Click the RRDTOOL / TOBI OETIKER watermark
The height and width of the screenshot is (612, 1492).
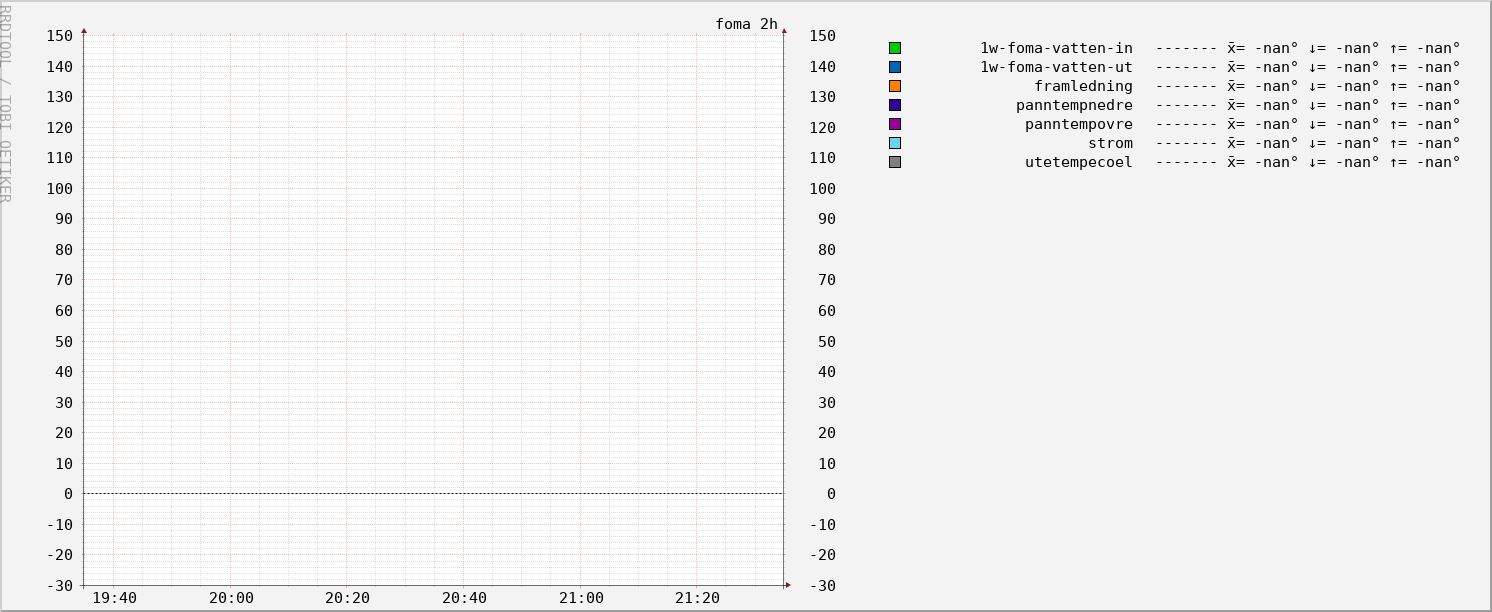pos(6,102)
